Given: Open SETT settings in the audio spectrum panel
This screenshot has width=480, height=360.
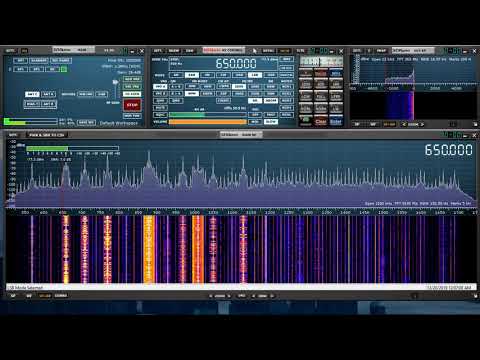Looking at the screenshot, I should coord(357,50).
